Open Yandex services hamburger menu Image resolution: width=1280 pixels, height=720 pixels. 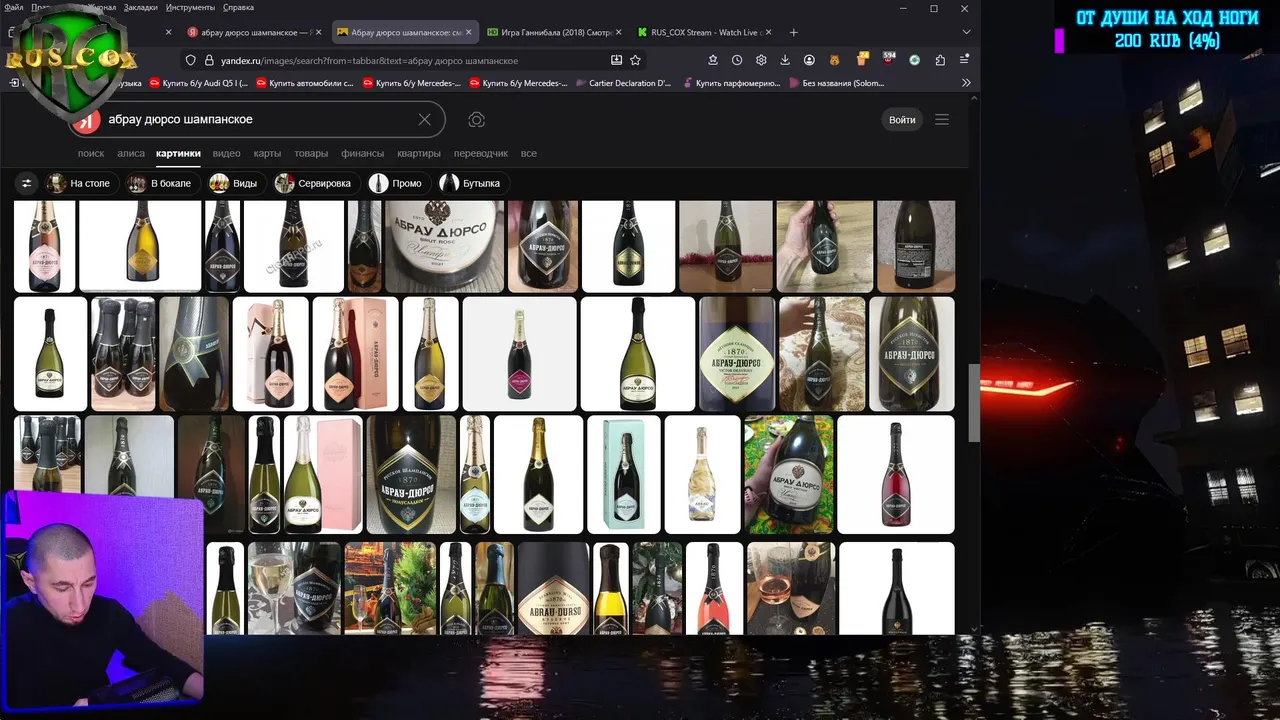click(x=942, y=119)
